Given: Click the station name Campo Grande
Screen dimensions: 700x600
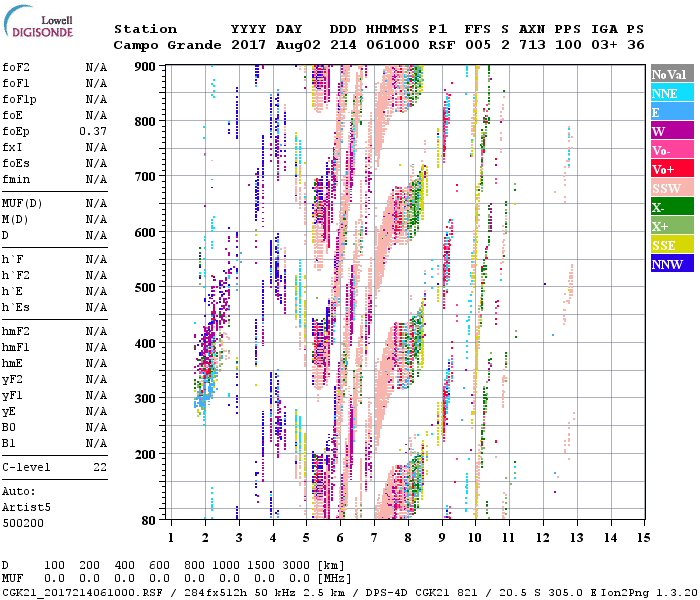Looking at the screenshot, I should 167,46.
